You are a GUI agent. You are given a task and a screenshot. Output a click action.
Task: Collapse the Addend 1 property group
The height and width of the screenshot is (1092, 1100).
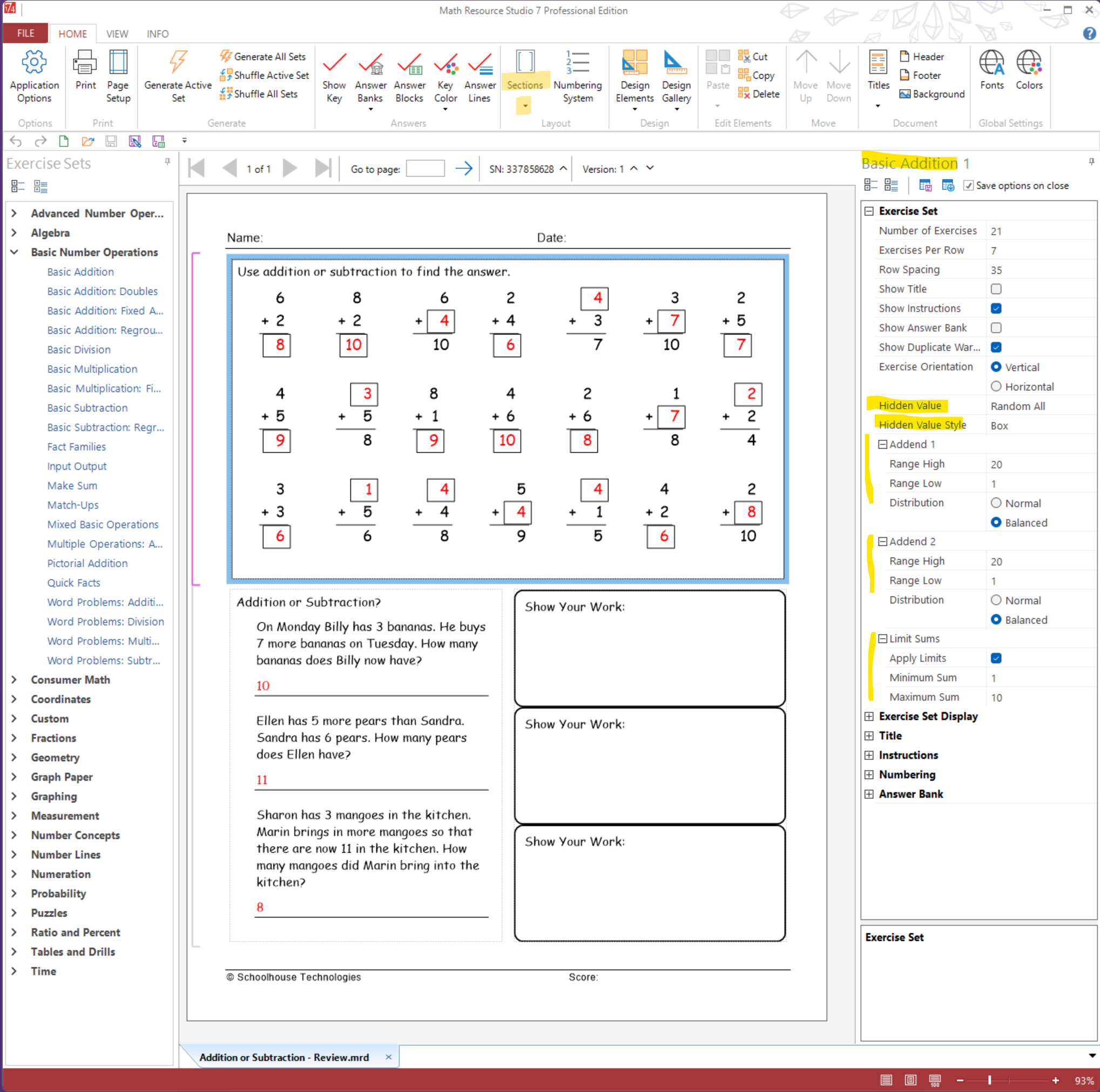coord(882,444)
